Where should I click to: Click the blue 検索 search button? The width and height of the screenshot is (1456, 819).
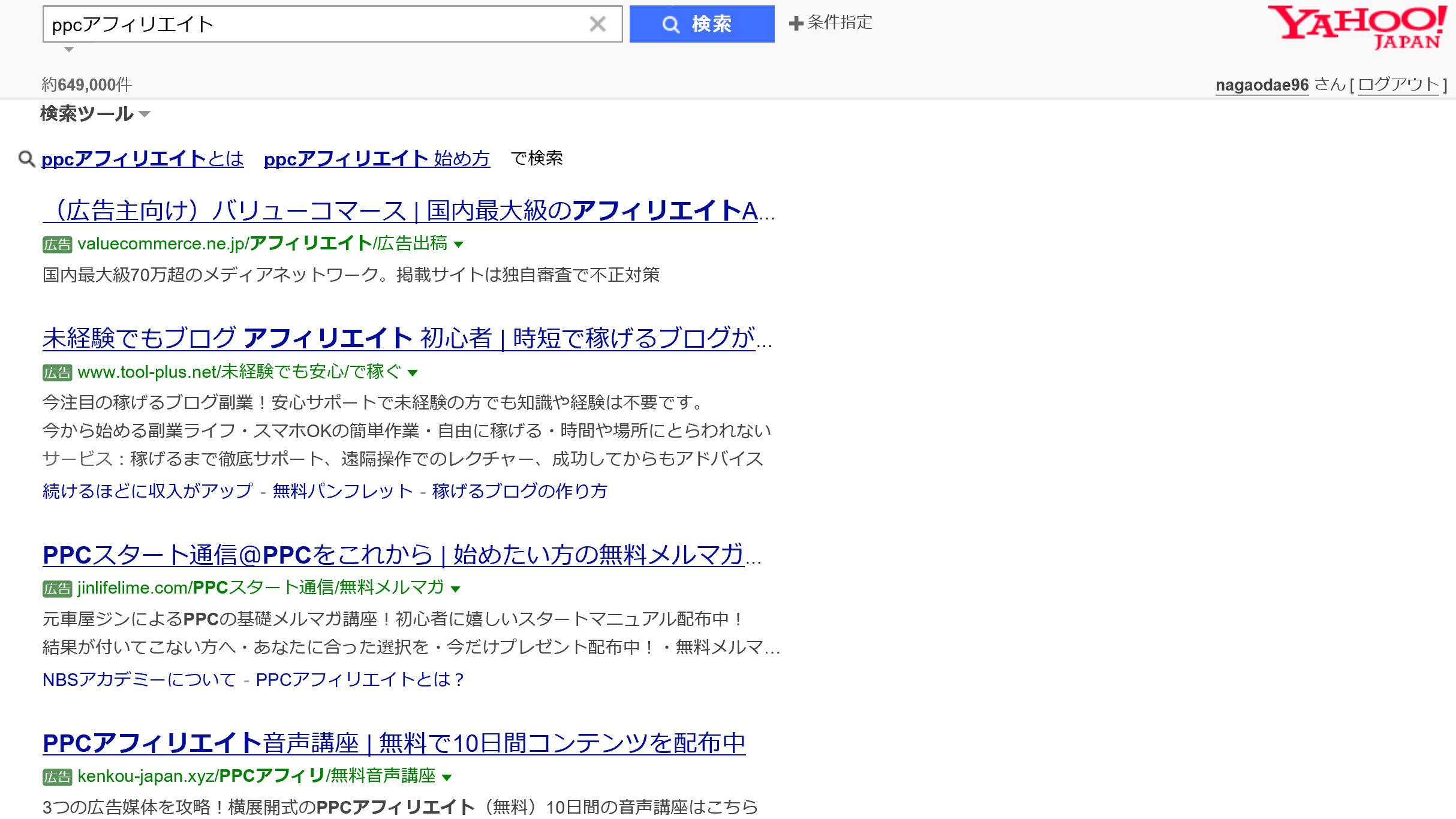(x=702, y=24)
